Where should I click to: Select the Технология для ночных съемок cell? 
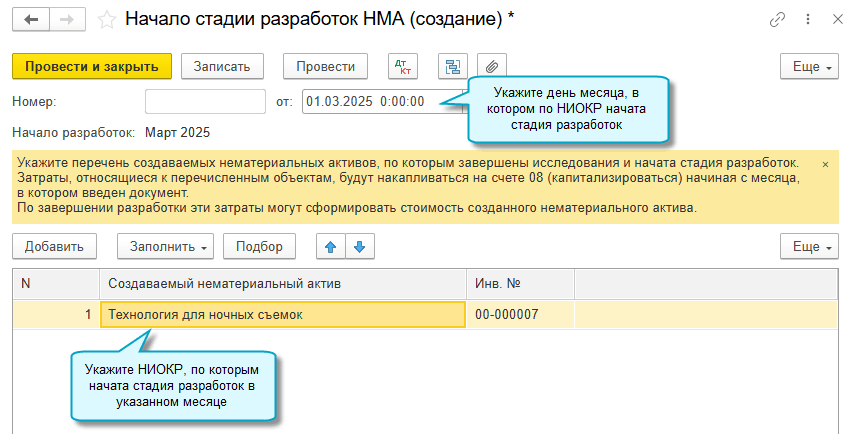(x=283, y=315)
